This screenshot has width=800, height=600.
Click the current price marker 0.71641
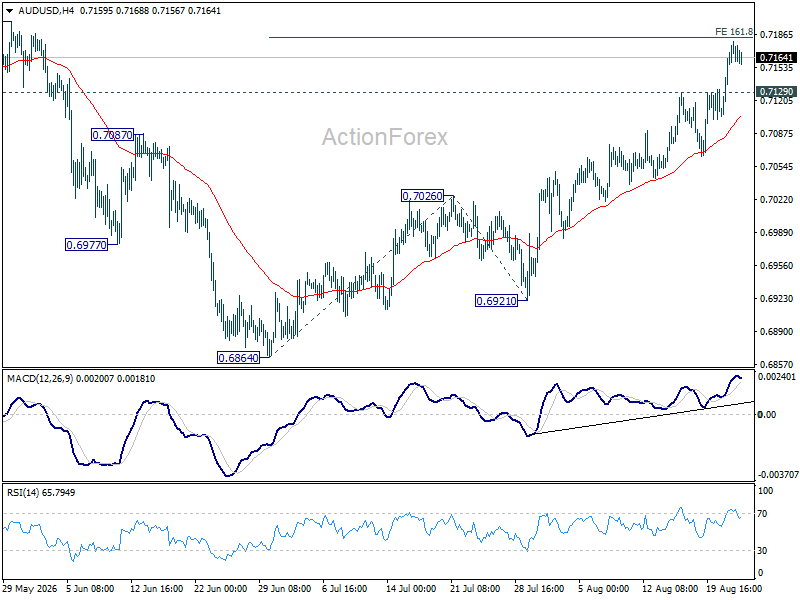[x=776, y=58]
